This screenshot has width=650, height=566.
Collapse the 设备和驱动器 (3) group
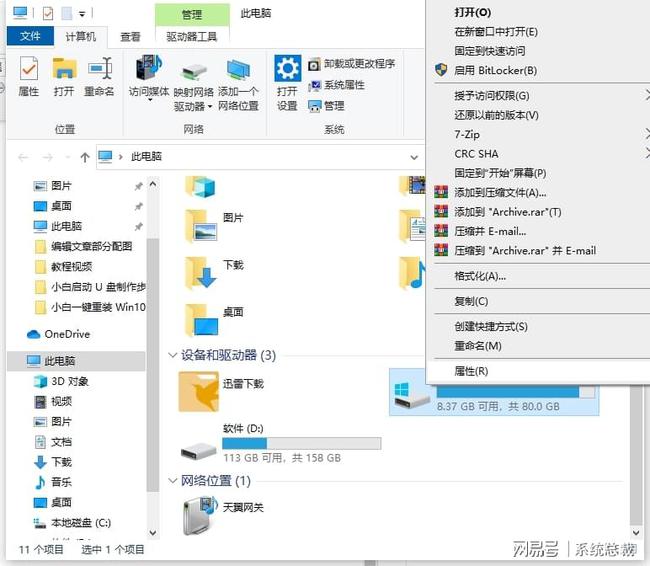tap(172, 355)
